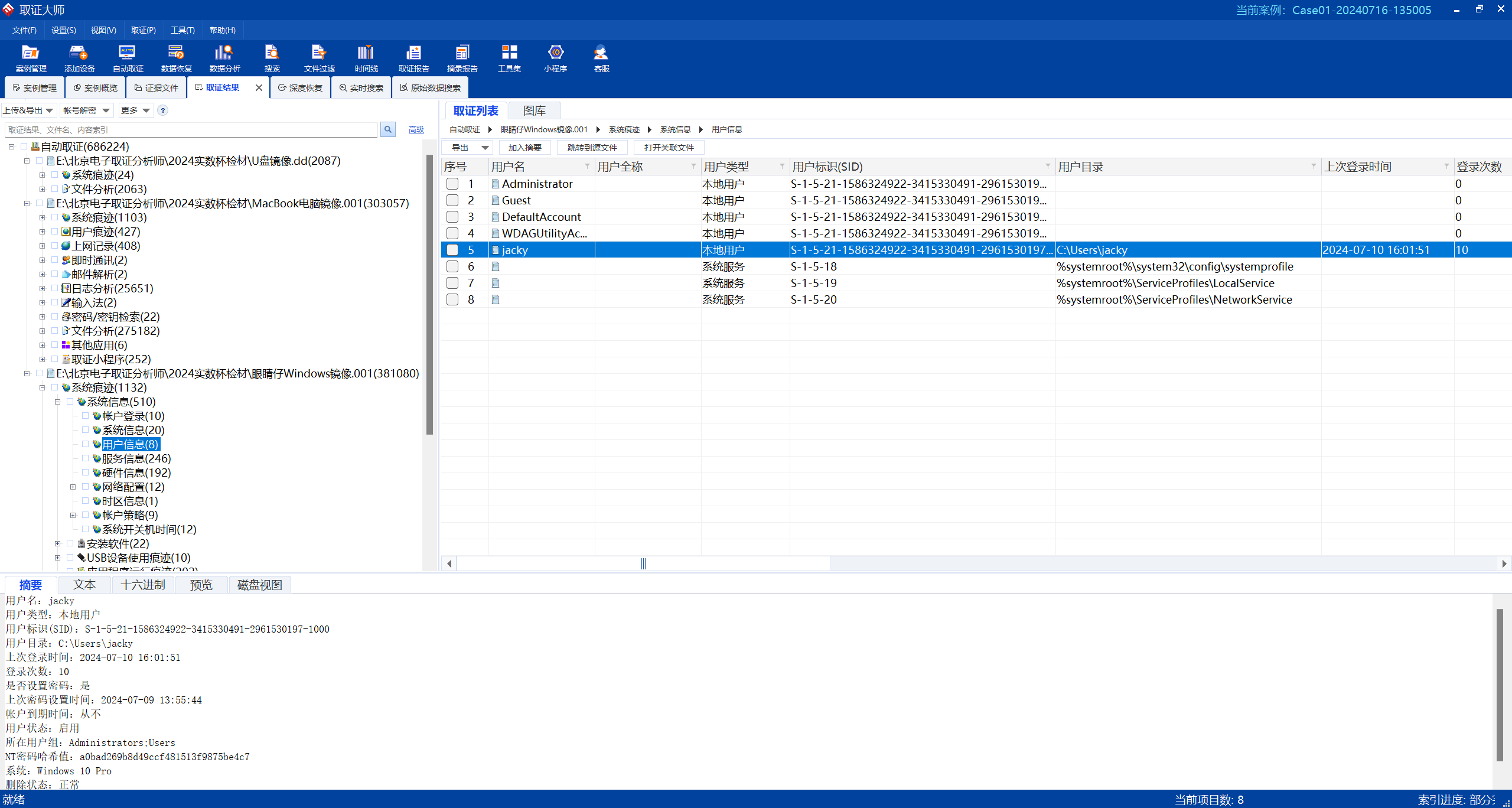Switch to the 十六进制 tab

(x=143, y=585)
